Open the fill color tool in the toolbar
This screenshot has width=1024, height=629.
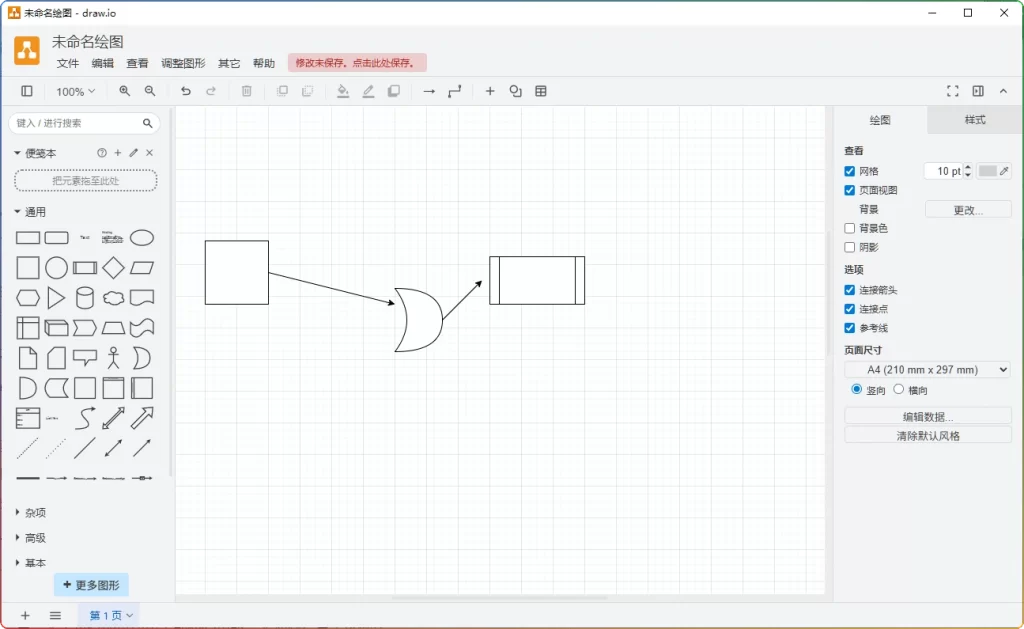[342, 91]
